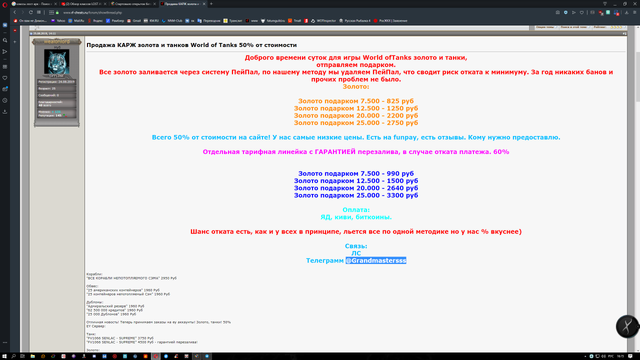Open the tabs search menu icon at top
This screenshot has height=360, width=640.
tap(605, 4)
